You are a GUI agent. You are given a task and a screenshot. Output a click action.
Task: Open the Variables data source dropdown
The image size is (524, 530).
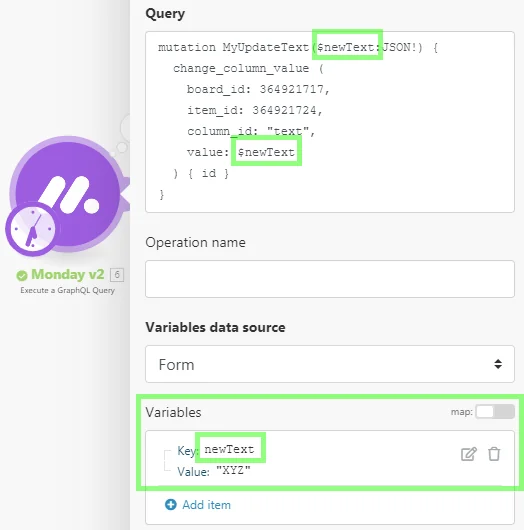click(x=330, y=364)
